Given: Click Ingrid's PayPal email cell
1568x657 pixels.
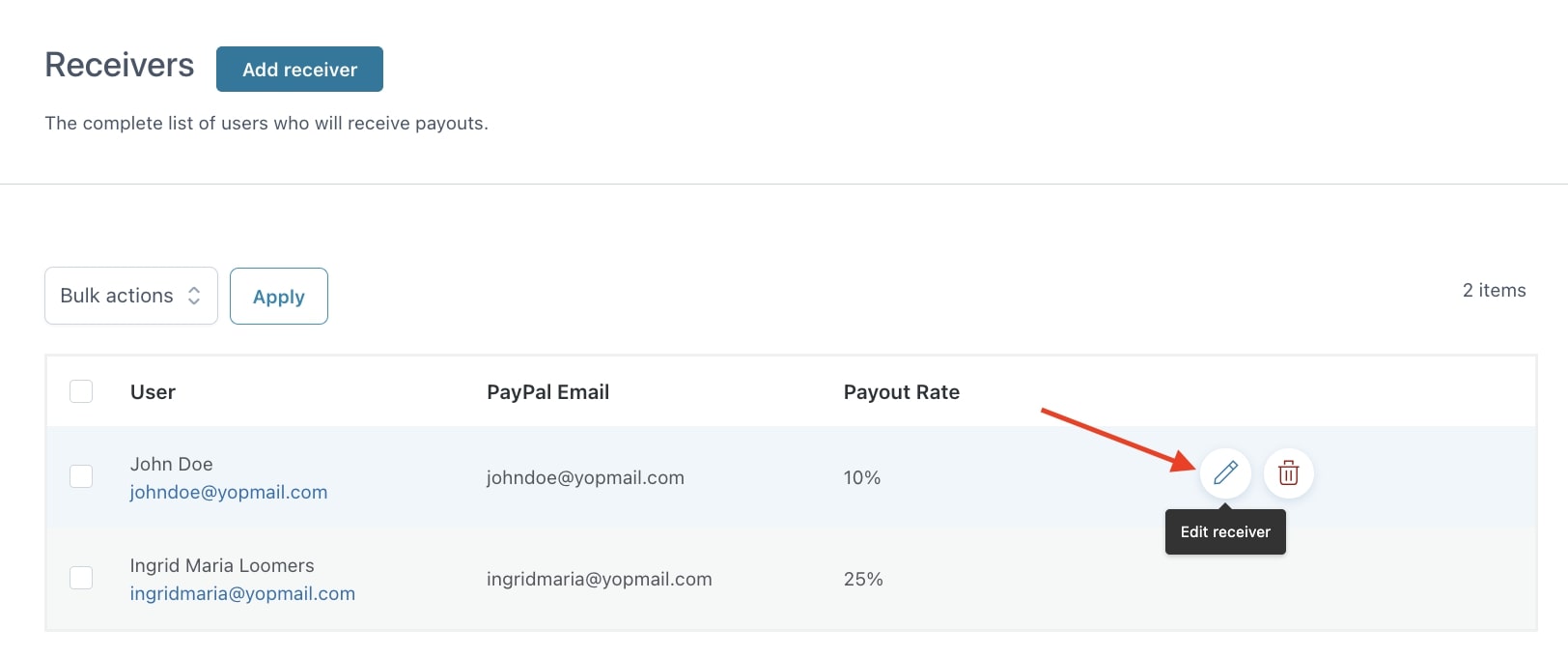Looking at the screenshot, I should click(600, 579).
